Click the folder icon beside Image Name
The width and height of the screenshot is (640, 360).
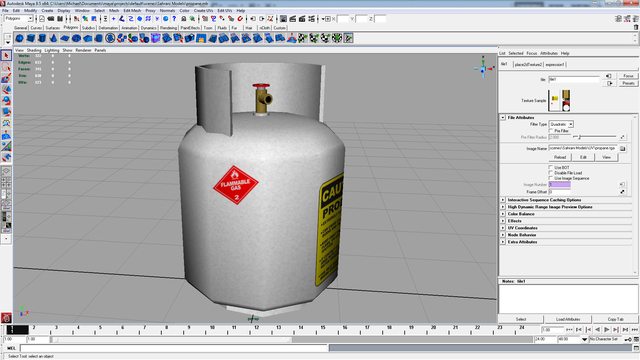point(622,149)
